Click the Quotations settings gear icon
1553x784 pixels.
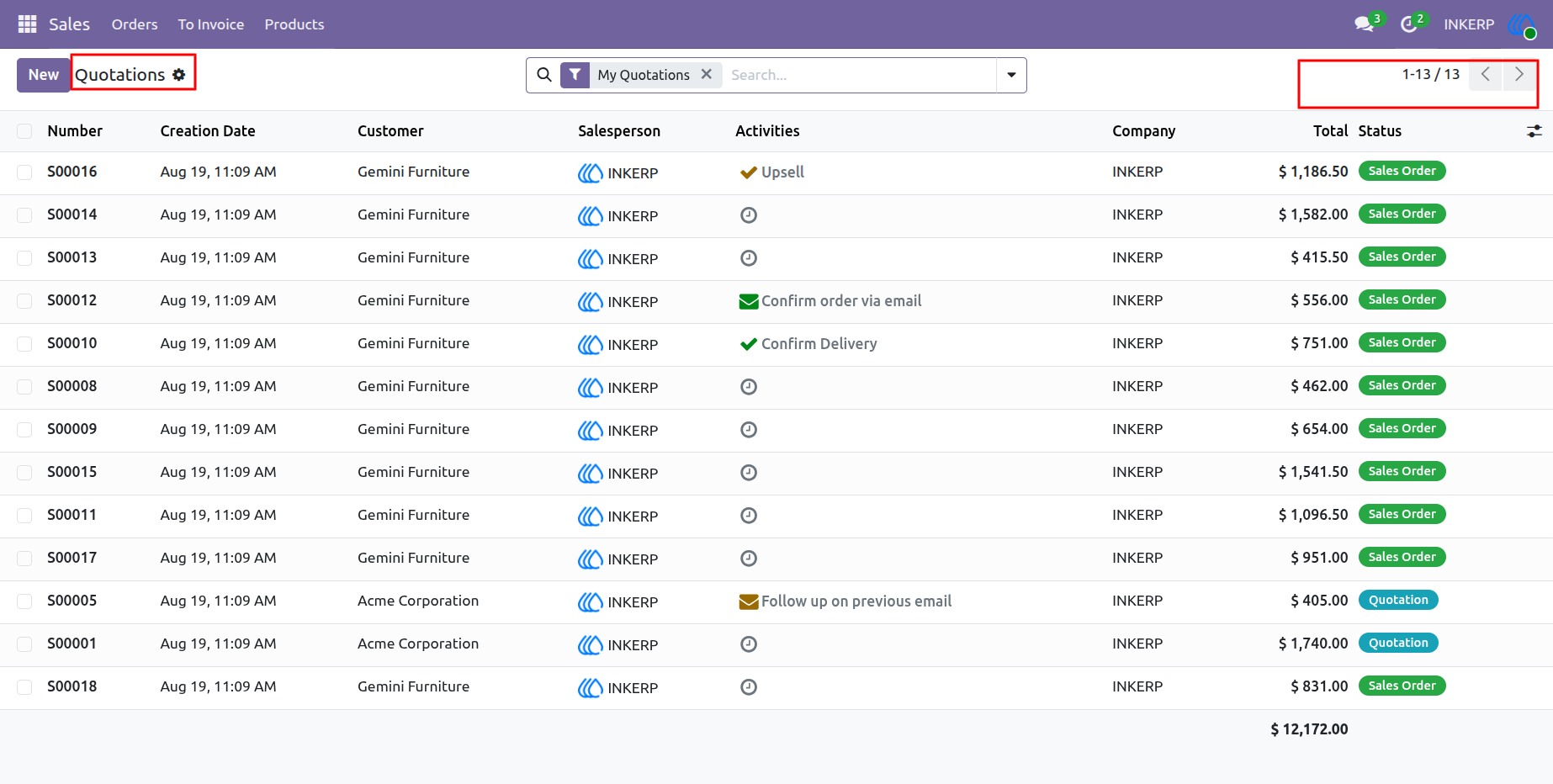(178, 75)
